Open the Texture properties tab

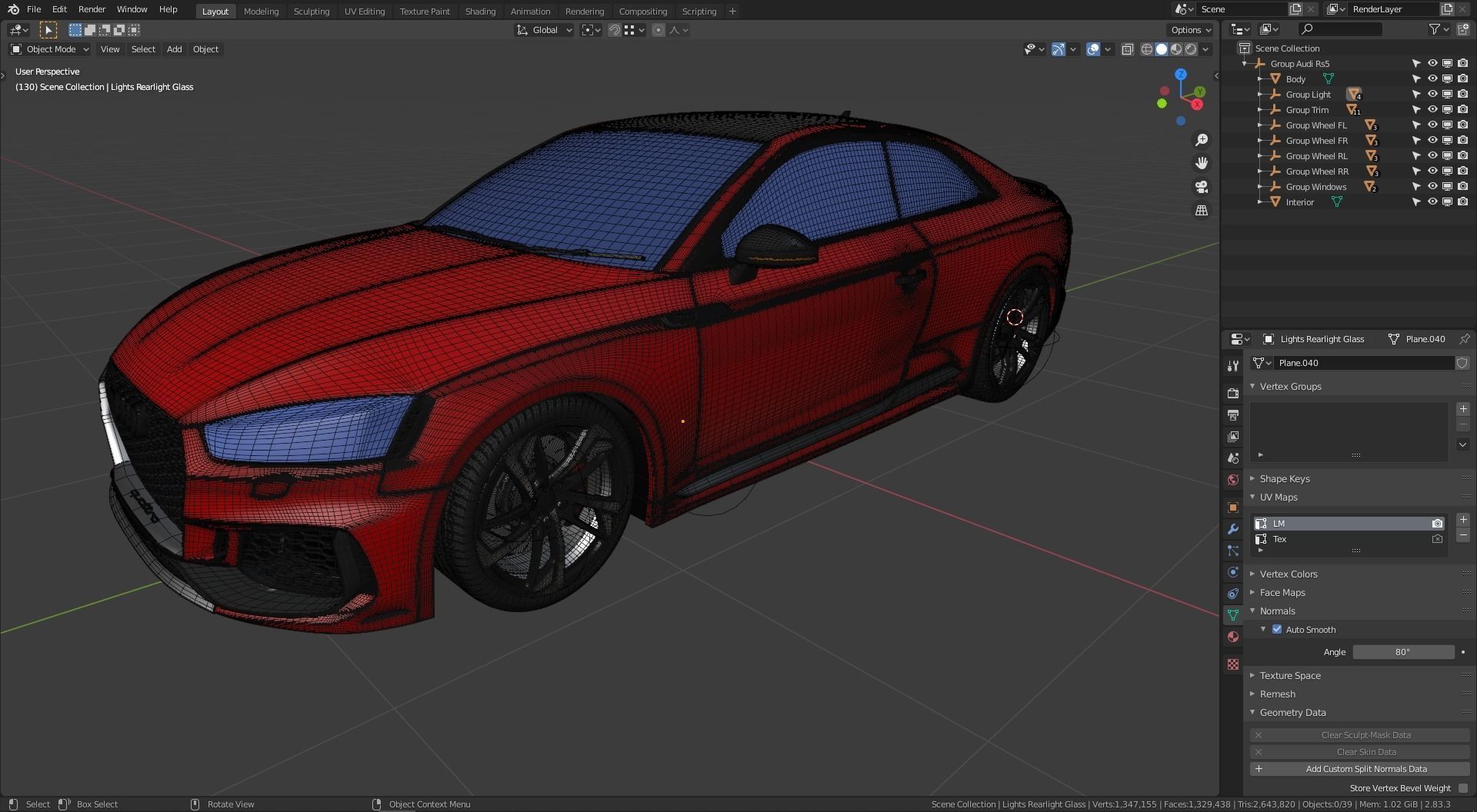tap(1233, 664)
